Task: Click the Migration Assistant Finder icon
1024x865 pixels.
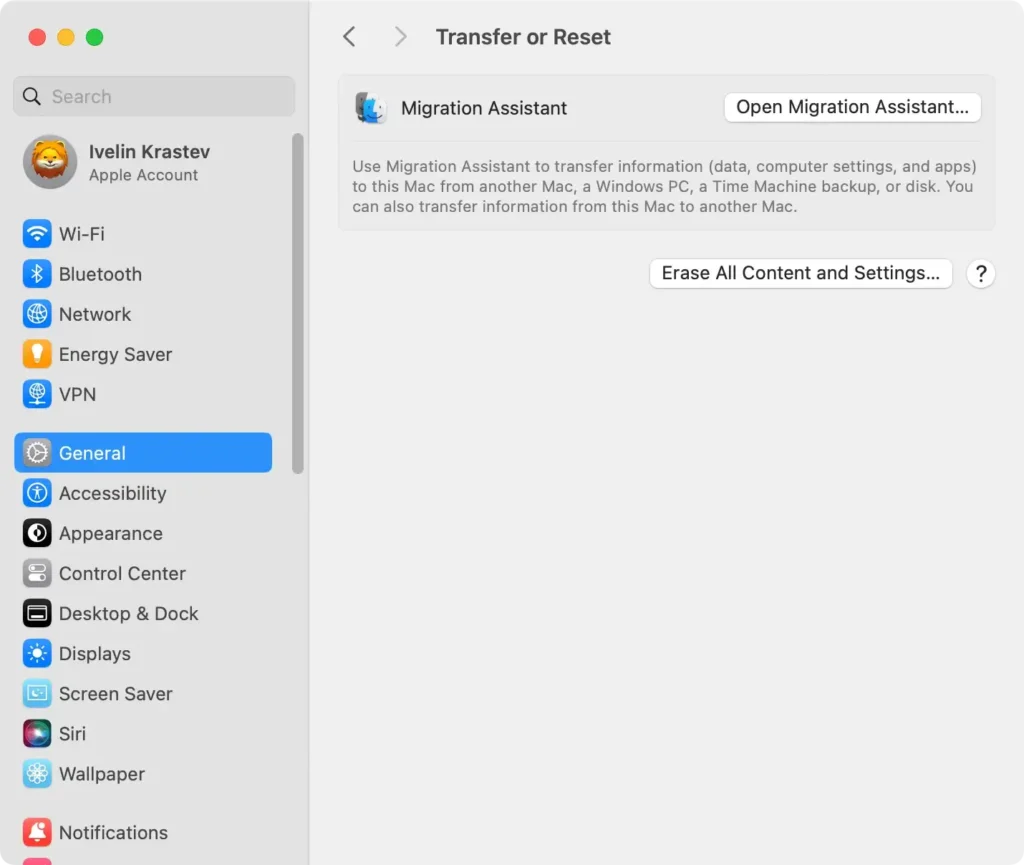Action: click(370, 108)
